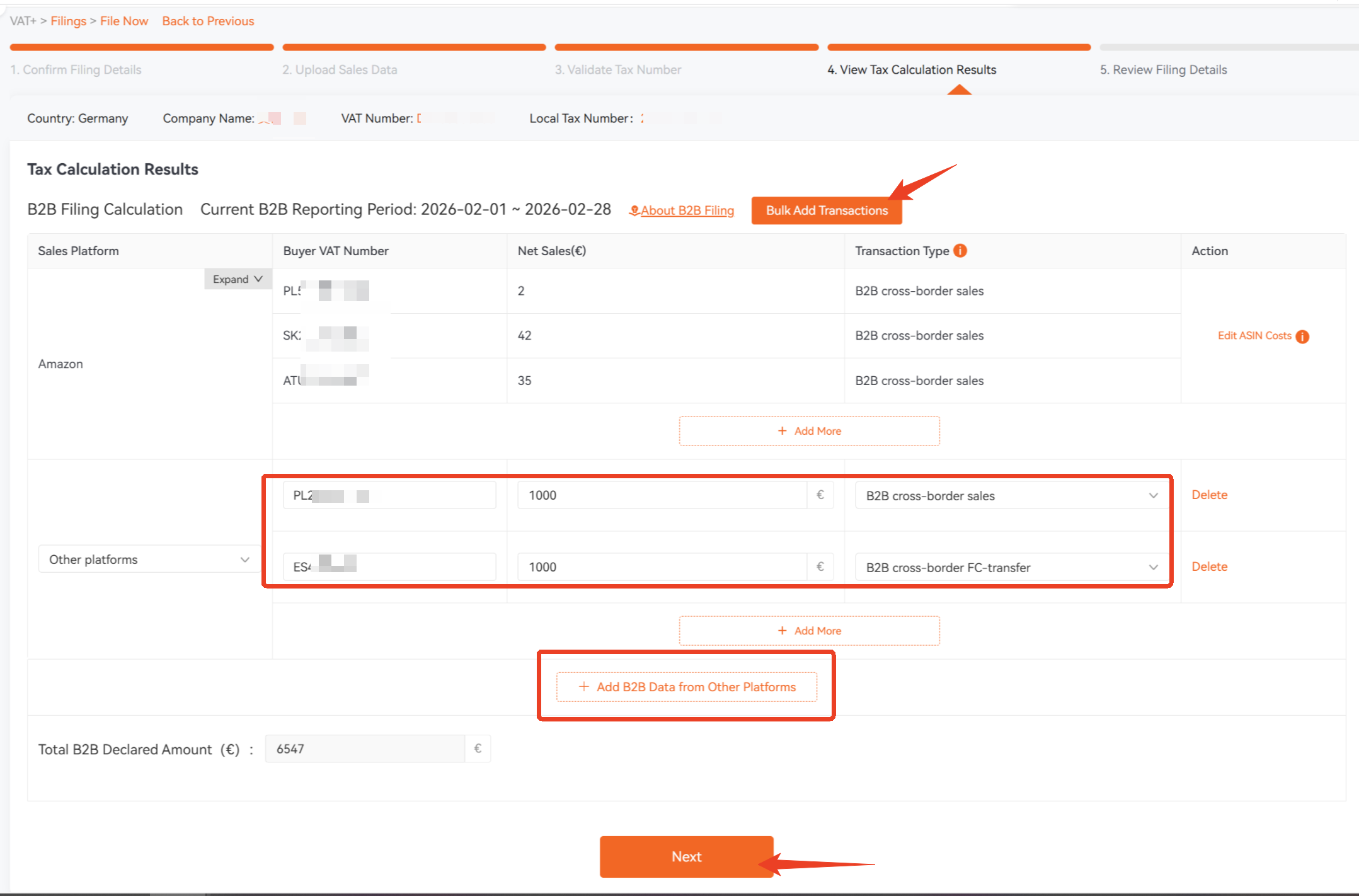The image size is (1359, 896).
Task: Open transaction type dropdown showing B2B cross-border FC-transfer
Action: point(1011,567)
